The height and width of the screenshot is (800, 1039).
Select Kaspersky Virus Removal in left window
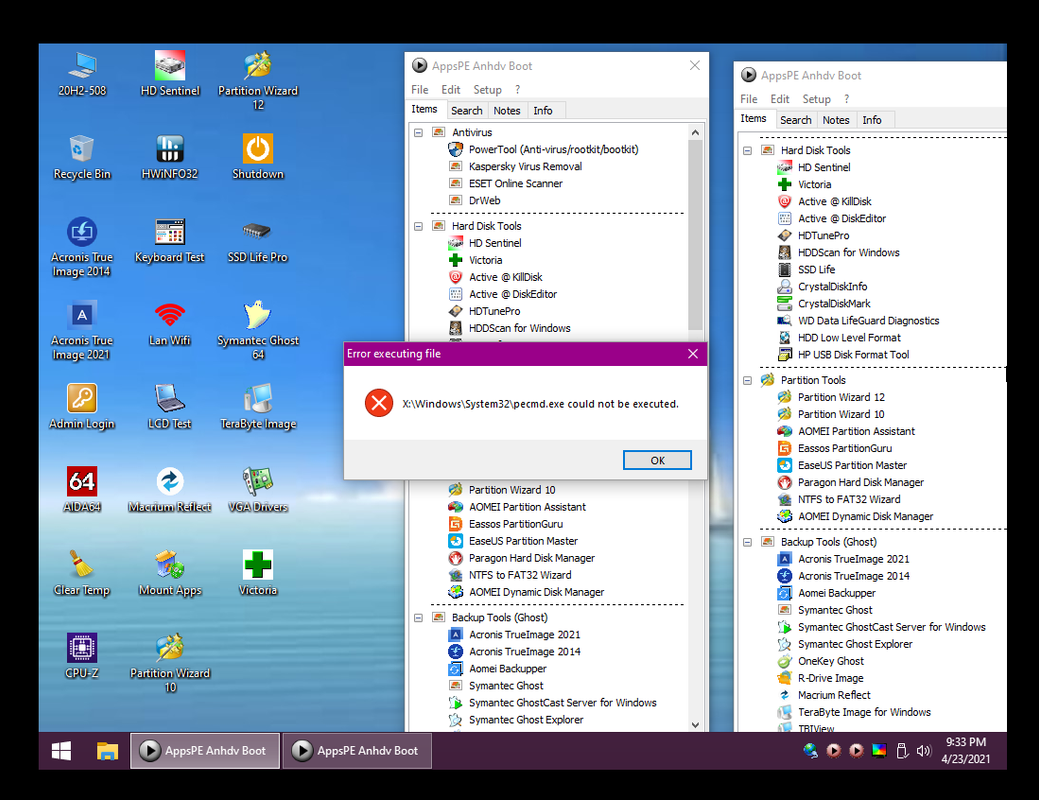525,166
